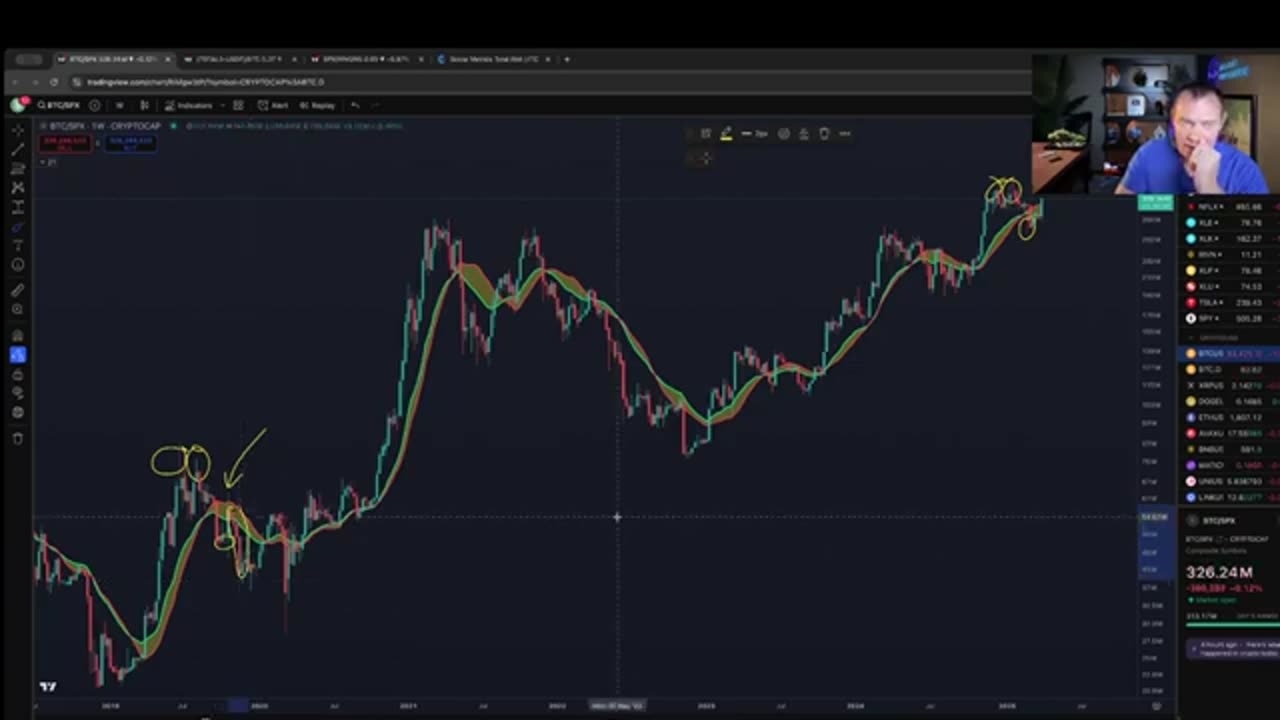Viewport: 1280px width, 720px height.
Task: Activate the zoom in tool
Action: (18, 309)
